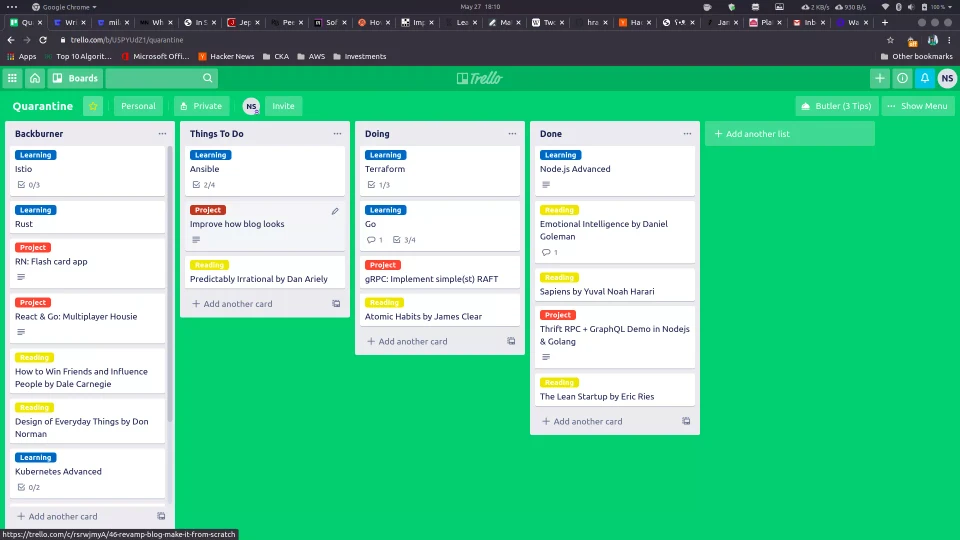960x540 pixels.
Task: Click Show Menu
Action: click(x=918, y=106)
